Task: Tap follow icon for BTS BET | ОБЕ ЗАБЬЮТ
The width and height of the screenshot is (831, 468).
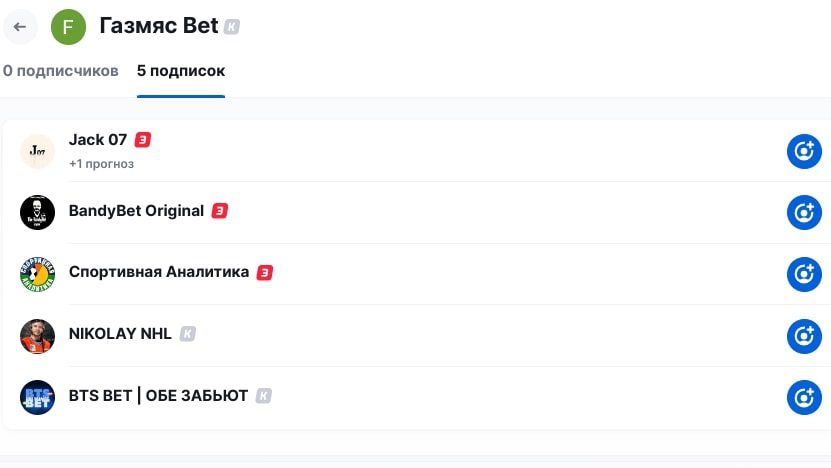Action: tap(803, 397)
